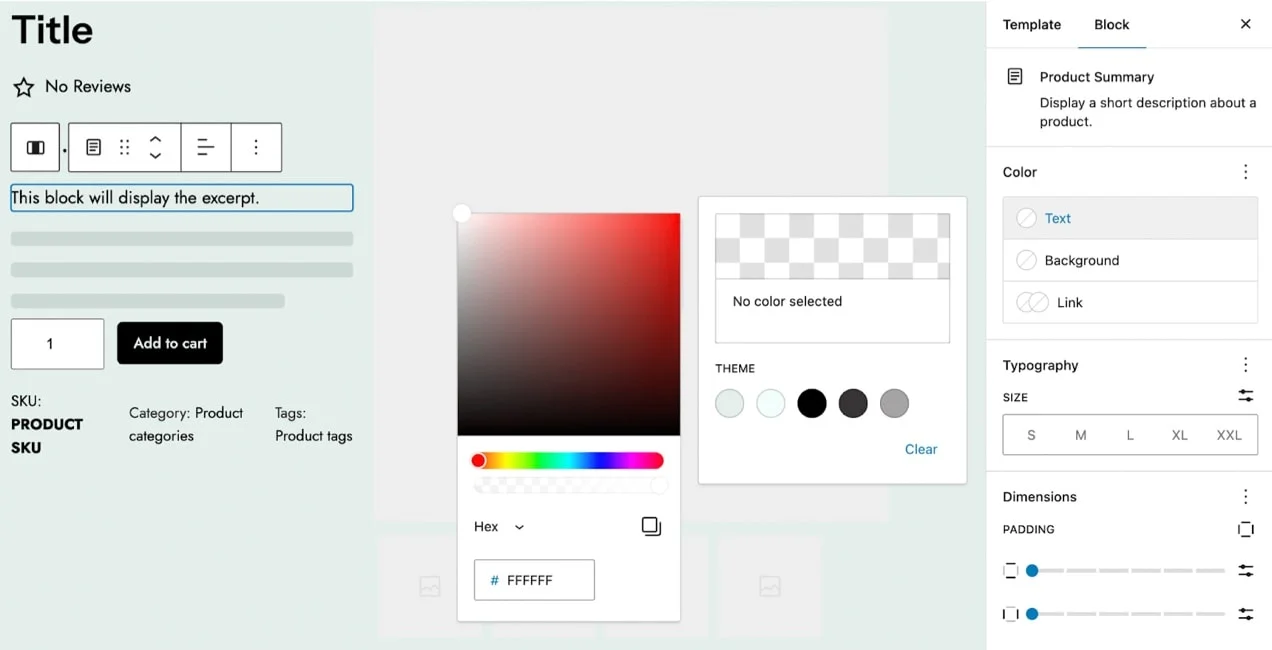Select the Text color option
The height and width of the screenshot is (650, 1272).
1059,218
